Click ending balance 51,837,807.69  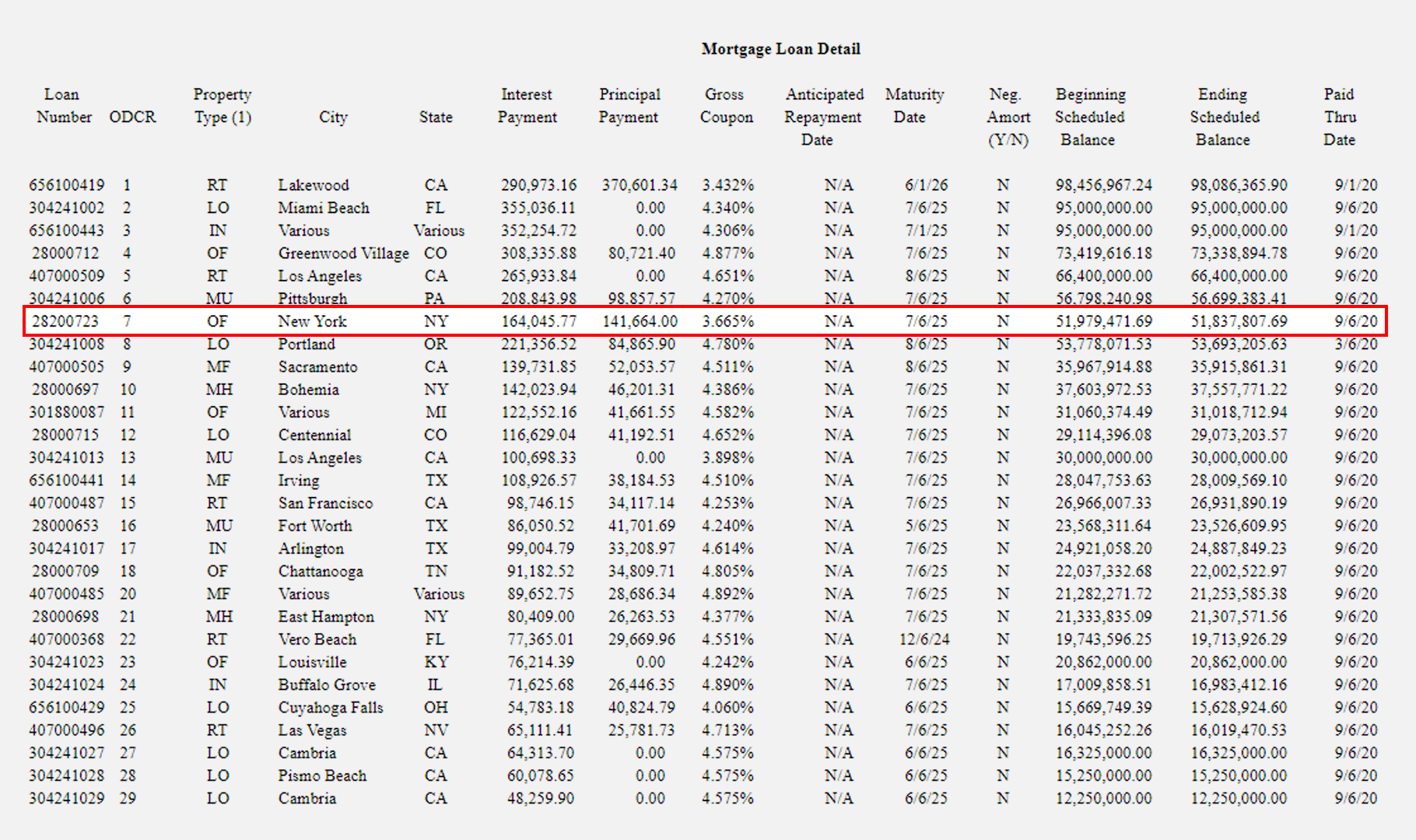pos(1239,321)
